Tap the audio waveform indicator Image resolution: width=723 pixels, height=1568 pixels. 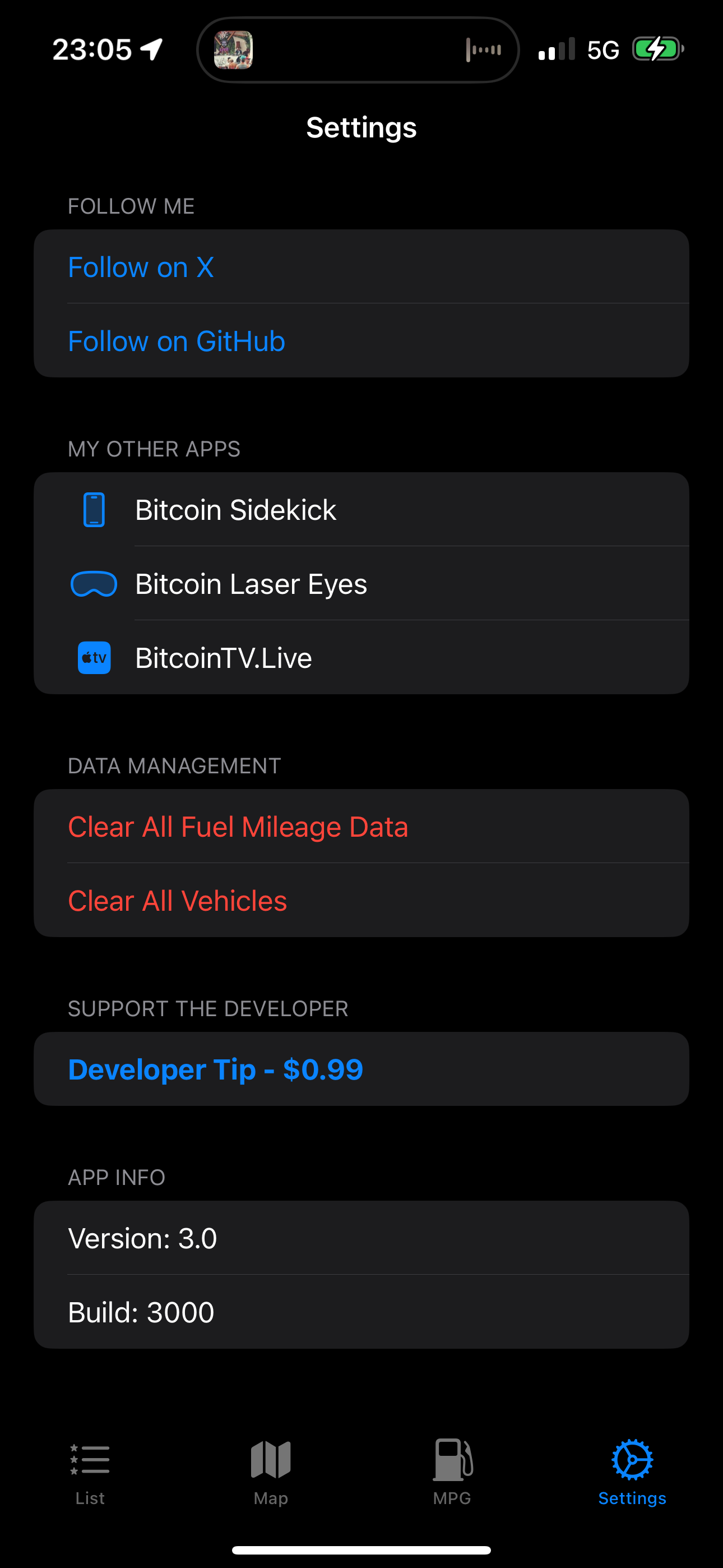click(484, 50)
